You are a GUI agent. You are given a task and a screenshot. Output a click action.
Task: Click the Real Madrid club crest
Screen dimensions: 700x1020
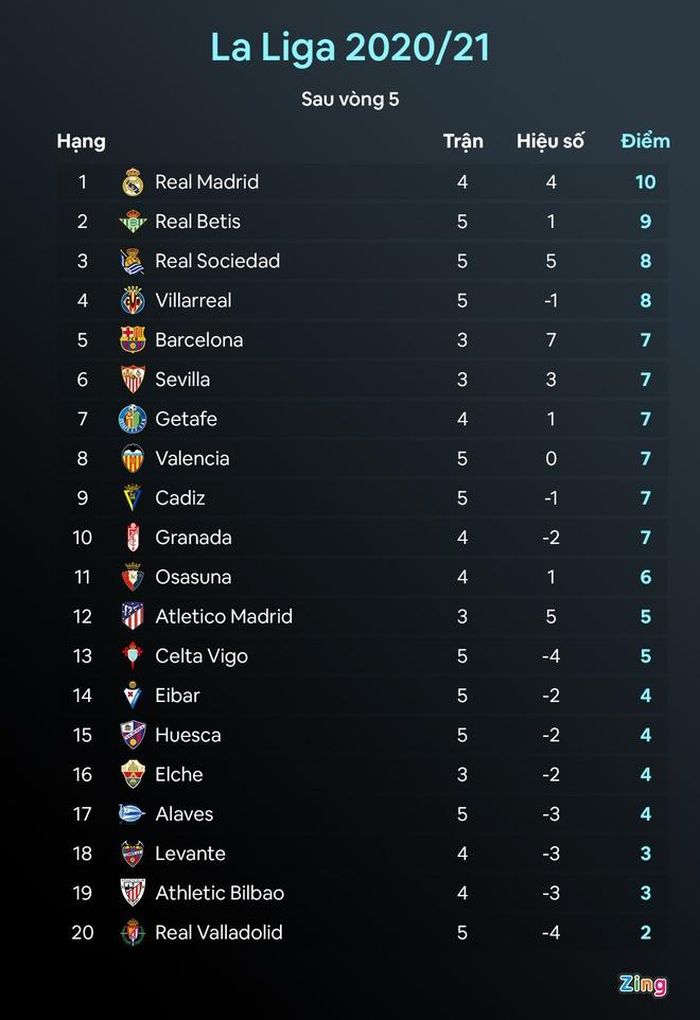pyautogui.click(x=133, y=182)
